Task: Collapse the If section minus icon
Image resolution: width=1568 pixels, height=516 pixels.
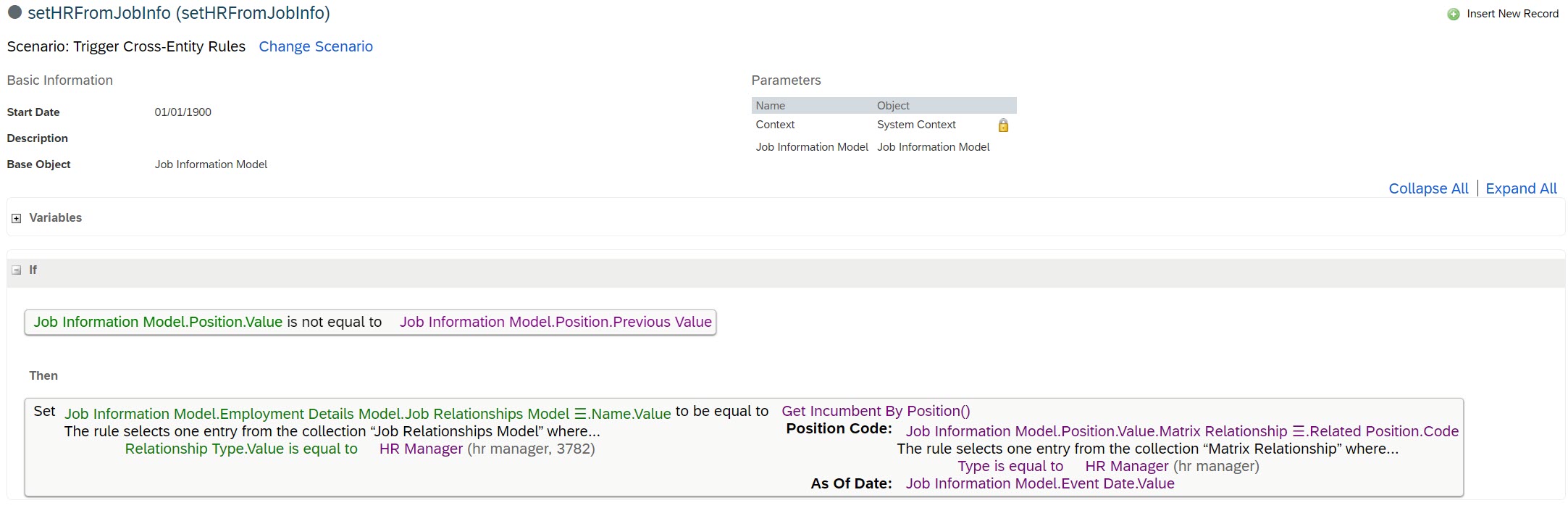Action: click(16, 270)
